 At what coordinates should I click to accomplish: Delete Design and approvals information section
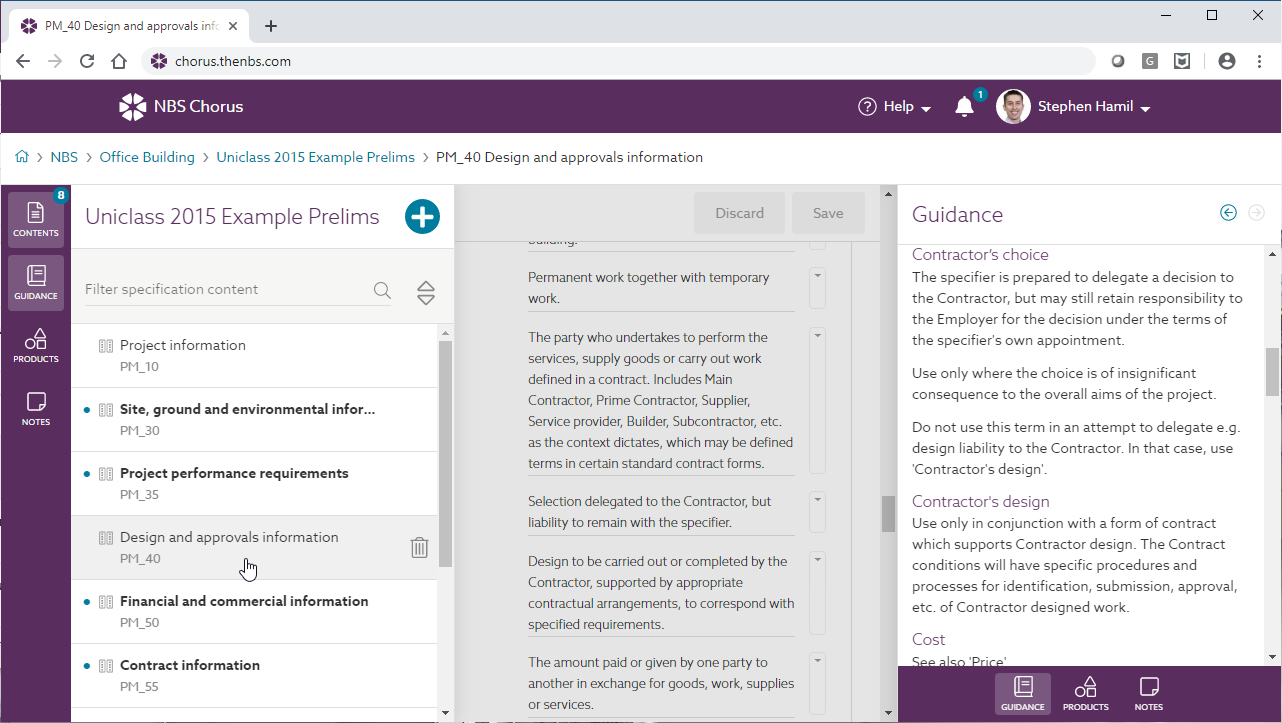click(x=420, y=547)
